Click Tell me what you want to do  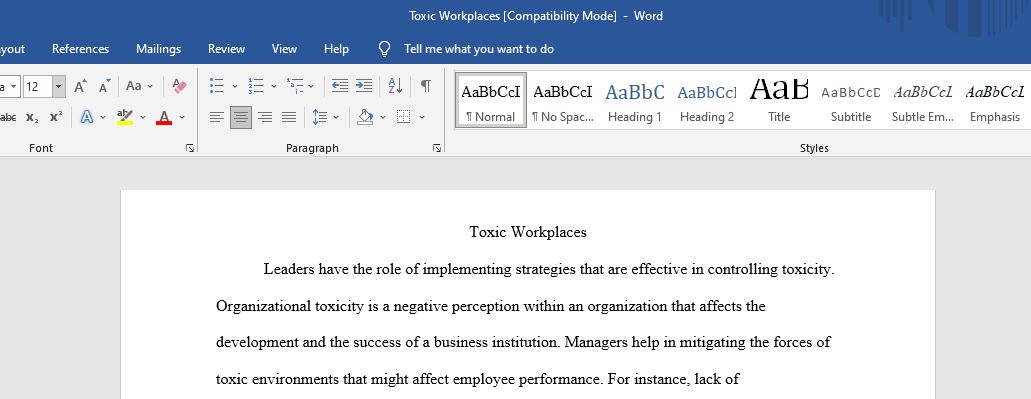479,49
